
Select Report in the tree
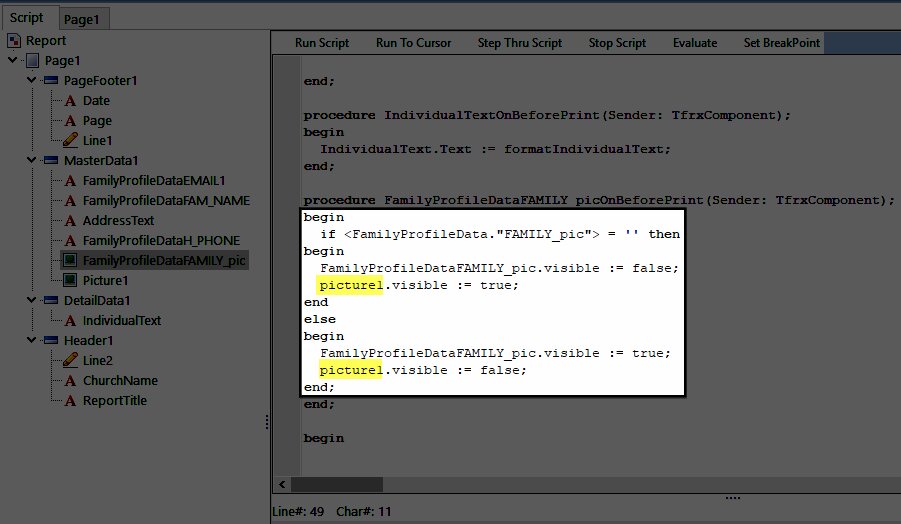point(46,41)
